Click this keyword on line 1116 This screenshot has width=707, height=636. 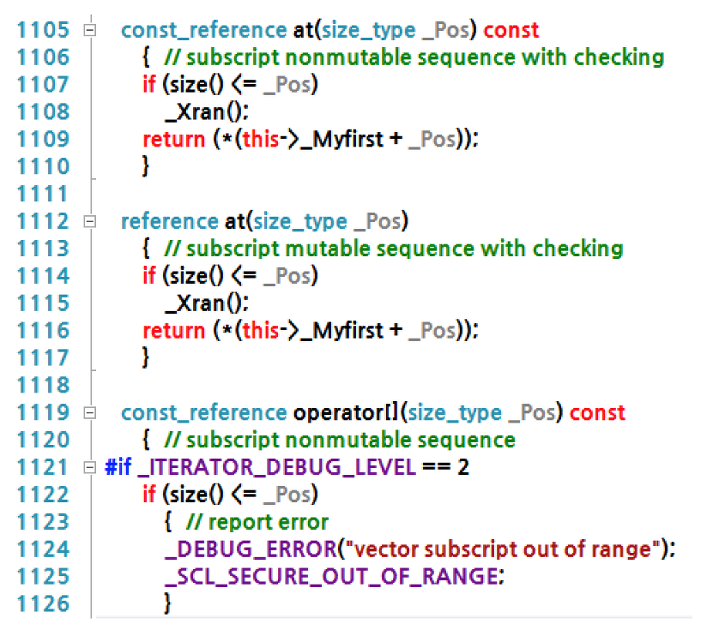[261, 331]
